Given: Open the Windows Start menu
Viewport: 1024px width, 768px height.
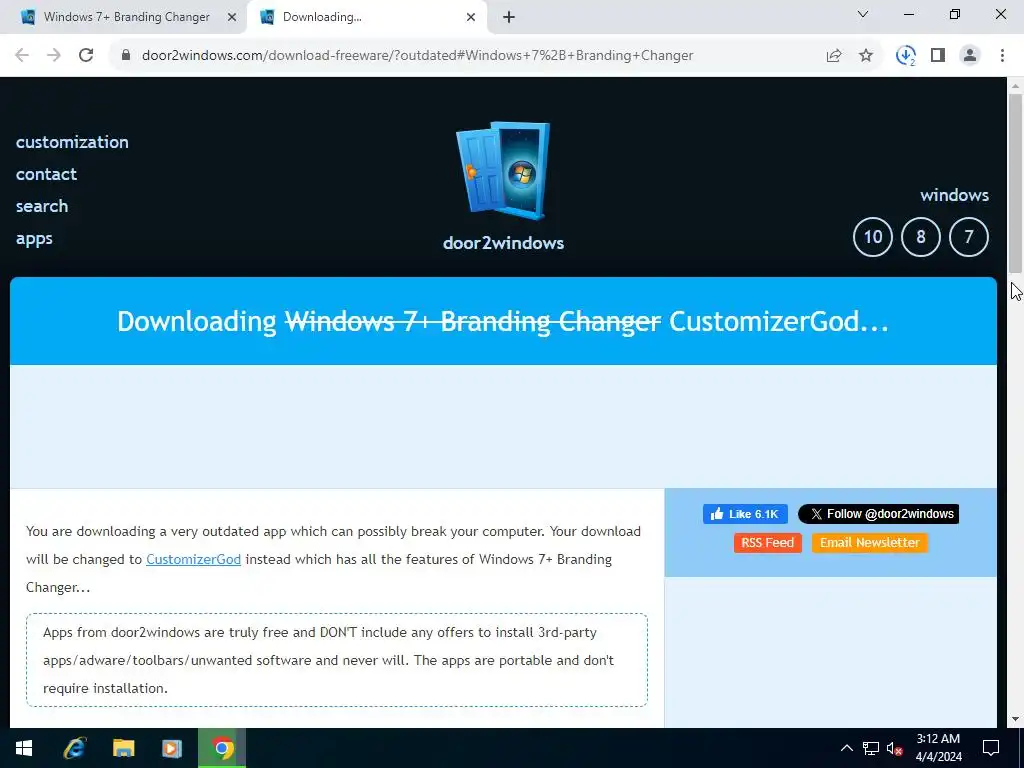Looking at the screenshot, I should 24,748.
